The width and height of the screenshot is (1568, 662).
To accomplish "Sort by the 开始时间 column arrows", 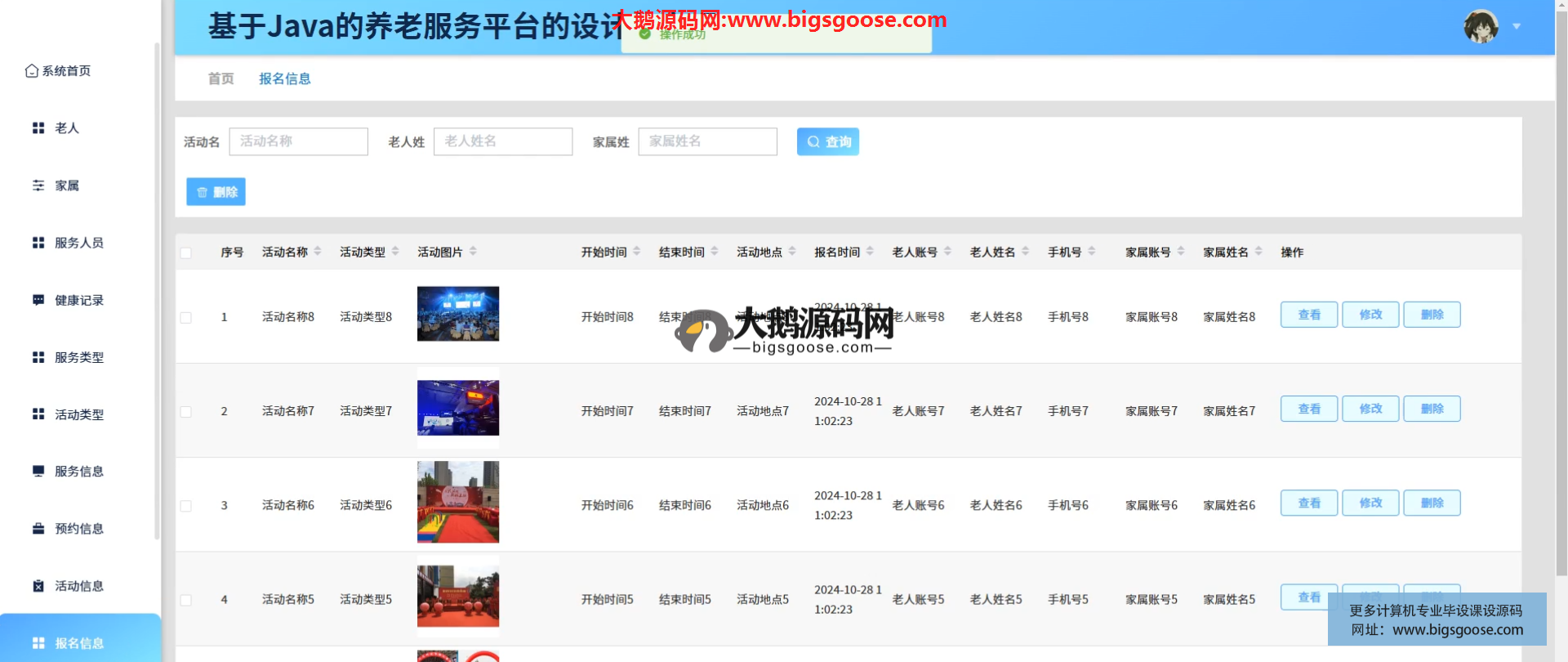I will [x=637, y=252].
